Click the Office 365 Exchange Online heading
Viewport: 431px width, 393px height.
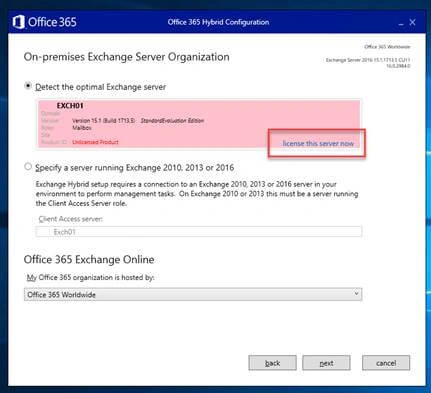tap(89, 259)
